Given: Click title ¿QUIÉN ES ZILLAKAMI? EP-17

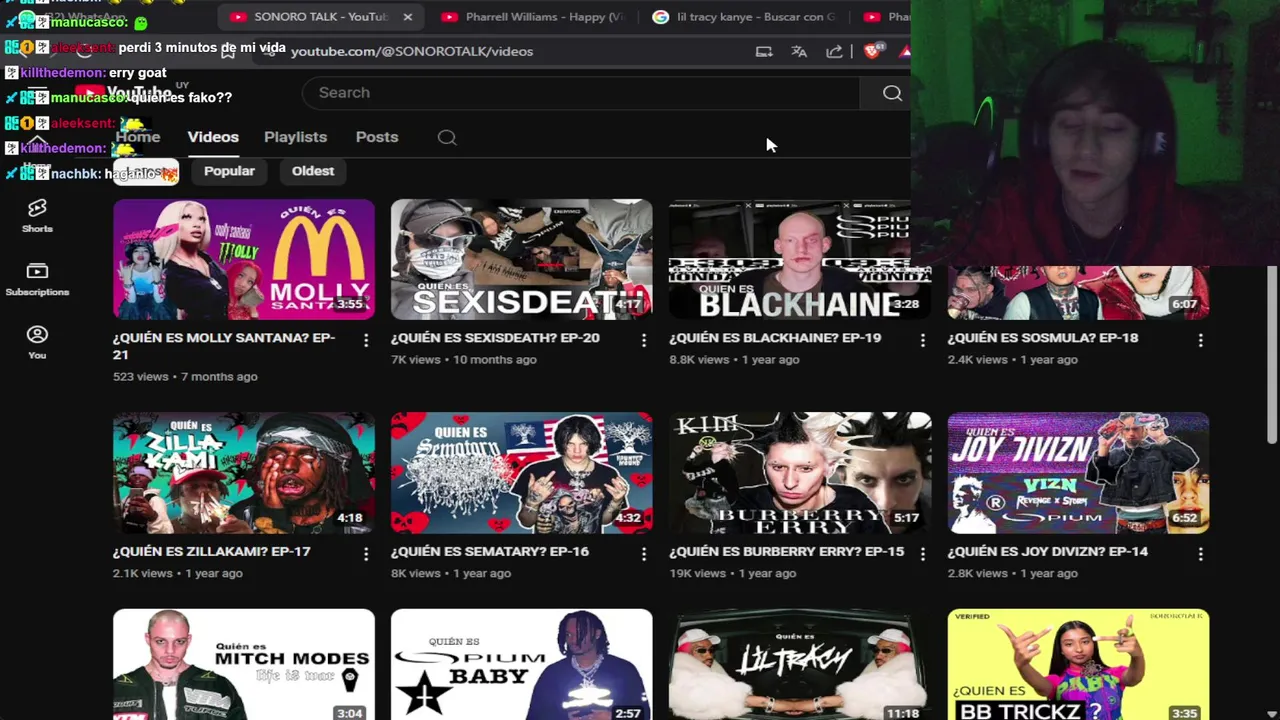Looking at the screenshot, I should [212, 551].
